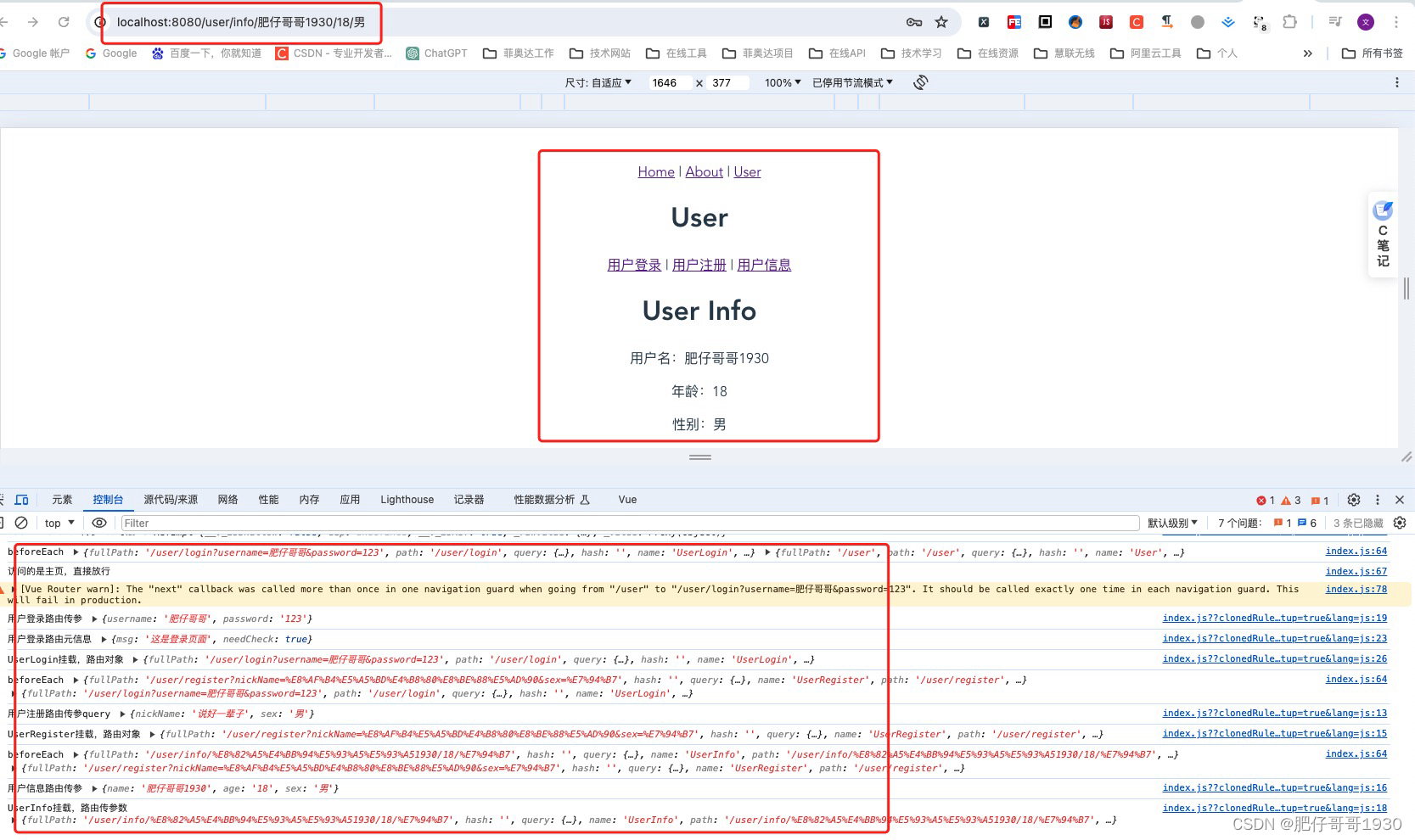Bookmark this page with the star icon

[941, 22]
